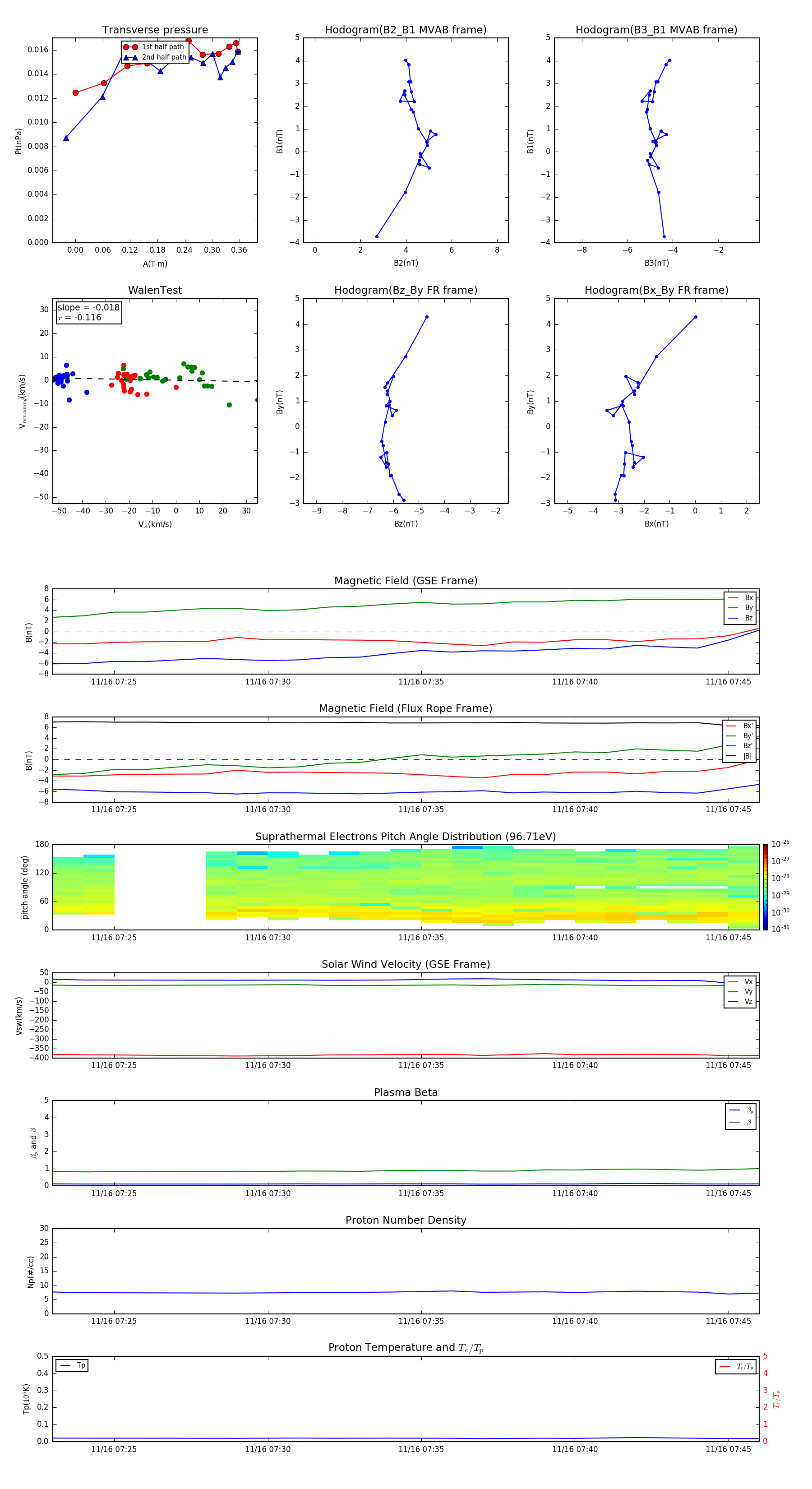The image size is (812, 1489).
Task: Click the 'Pt(nPa)' y-axis label
Action: [18, 141]
